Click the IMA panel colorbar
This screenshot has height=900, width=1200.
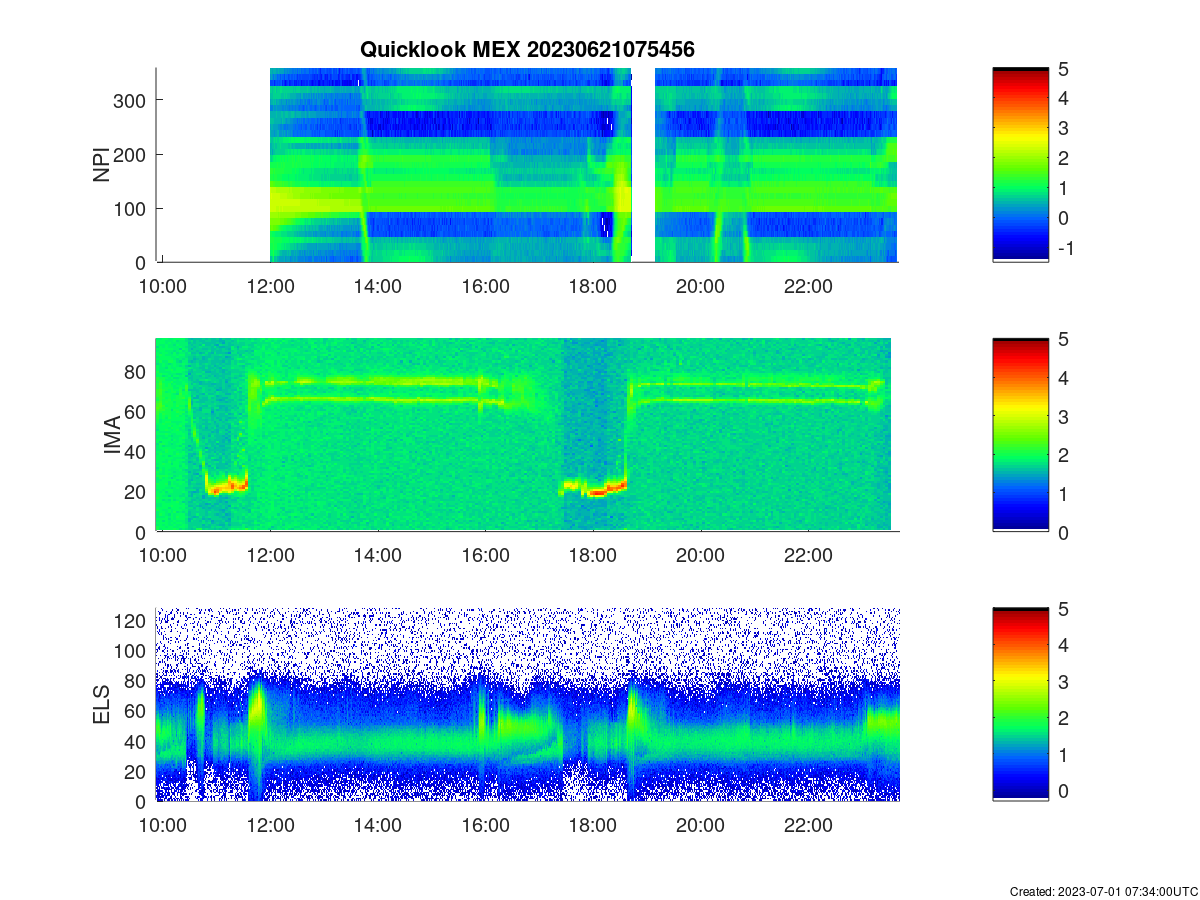point(1020,435)
